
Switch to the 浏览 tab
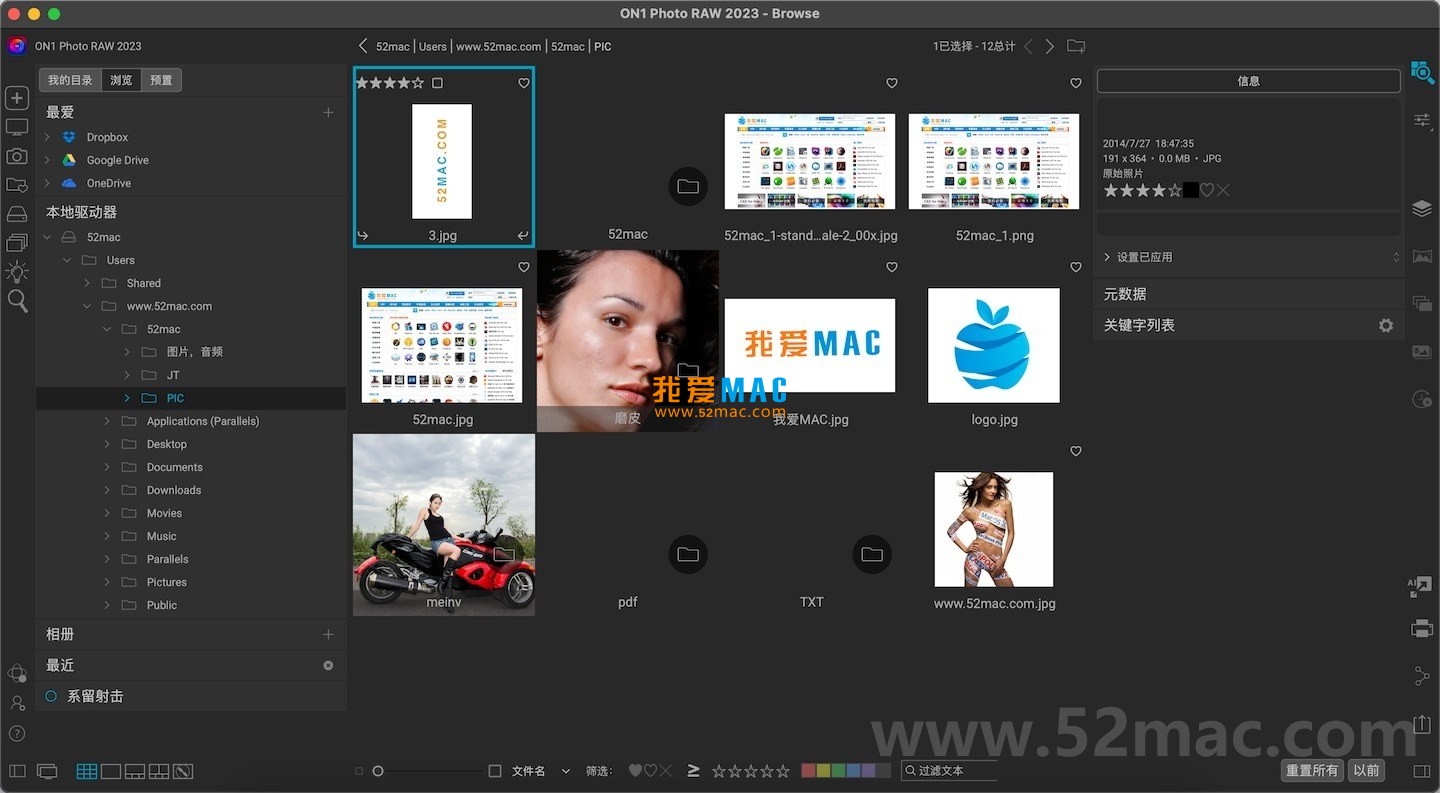121,80
